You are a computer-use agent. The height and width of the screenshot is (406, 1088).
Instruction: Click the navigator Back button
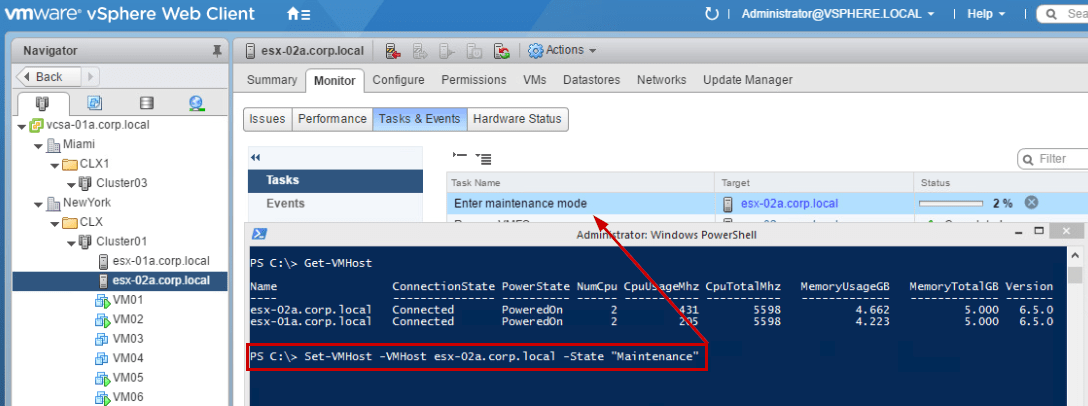coord(49,76)
